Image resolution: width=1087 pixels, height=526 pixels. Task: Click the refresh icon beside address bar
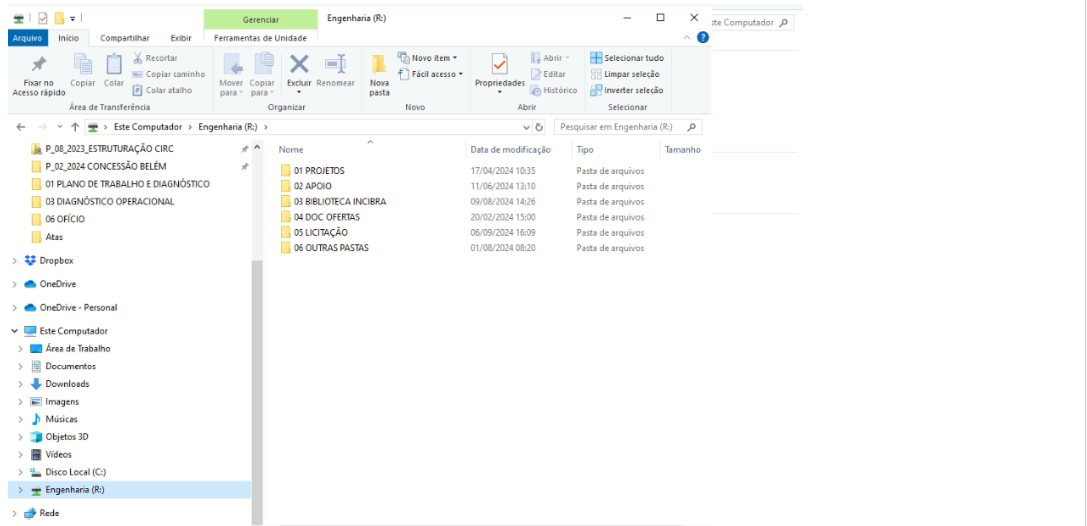pos(540,128)
